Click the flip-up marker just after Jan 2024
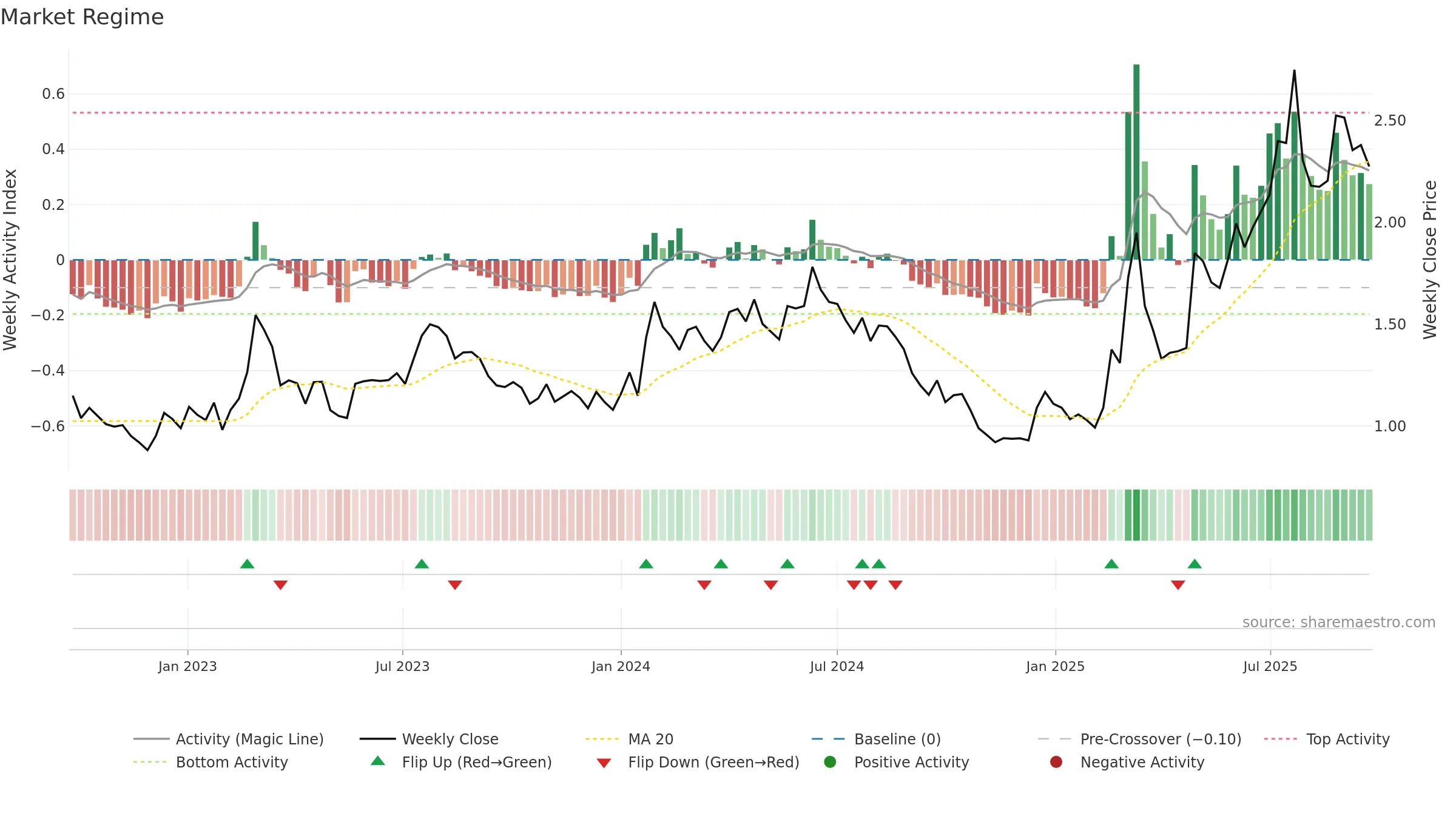Screen dimensions: 1456x819 [x=646, y=564]
